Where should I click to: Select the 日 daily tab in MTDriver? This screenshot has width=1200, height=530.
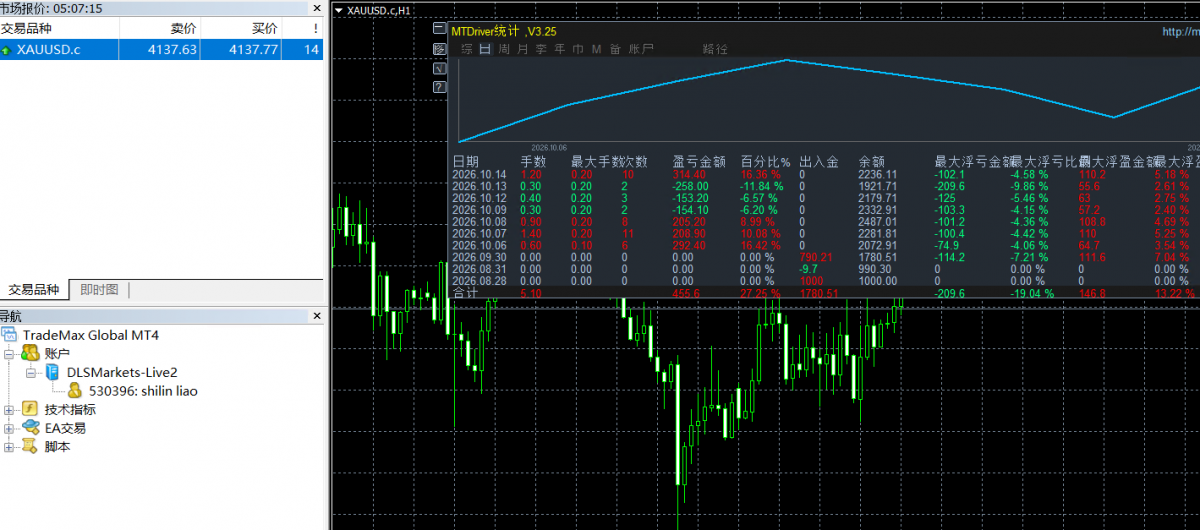click(485, 48)
